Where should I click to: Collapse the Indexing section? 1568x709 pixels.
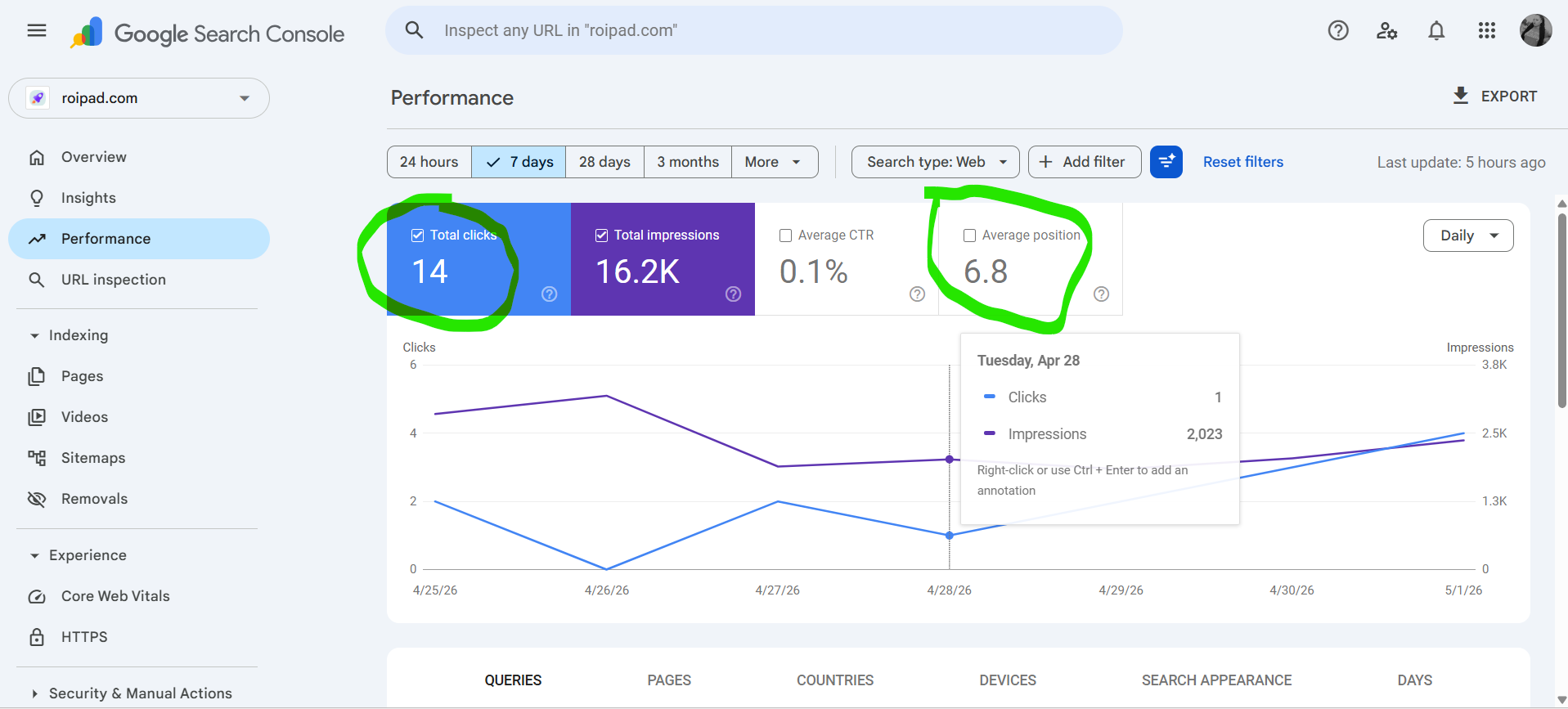(x=34, y=335)
